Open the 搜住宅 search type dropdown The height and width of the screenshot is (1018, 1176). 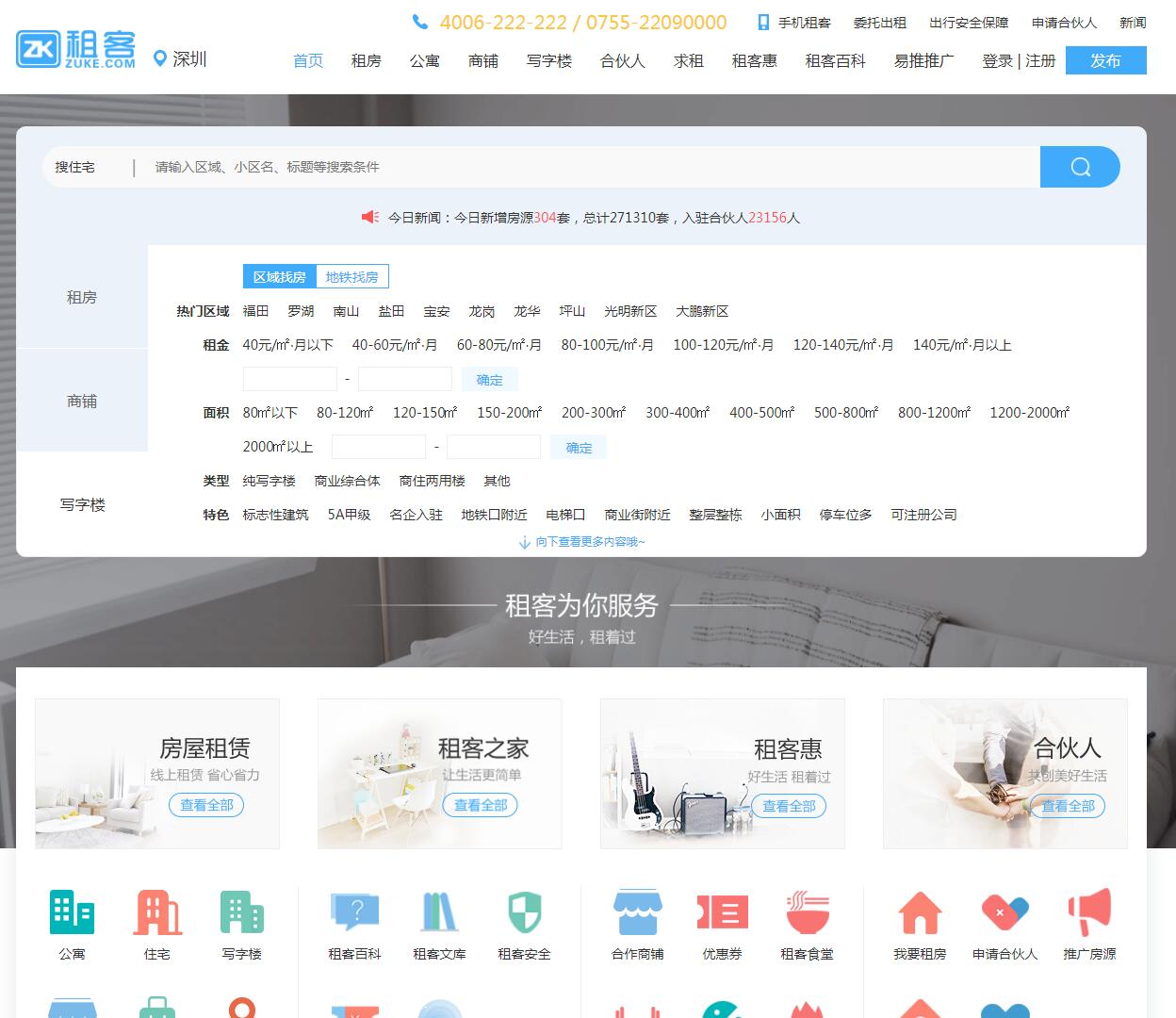coord(75,167)
